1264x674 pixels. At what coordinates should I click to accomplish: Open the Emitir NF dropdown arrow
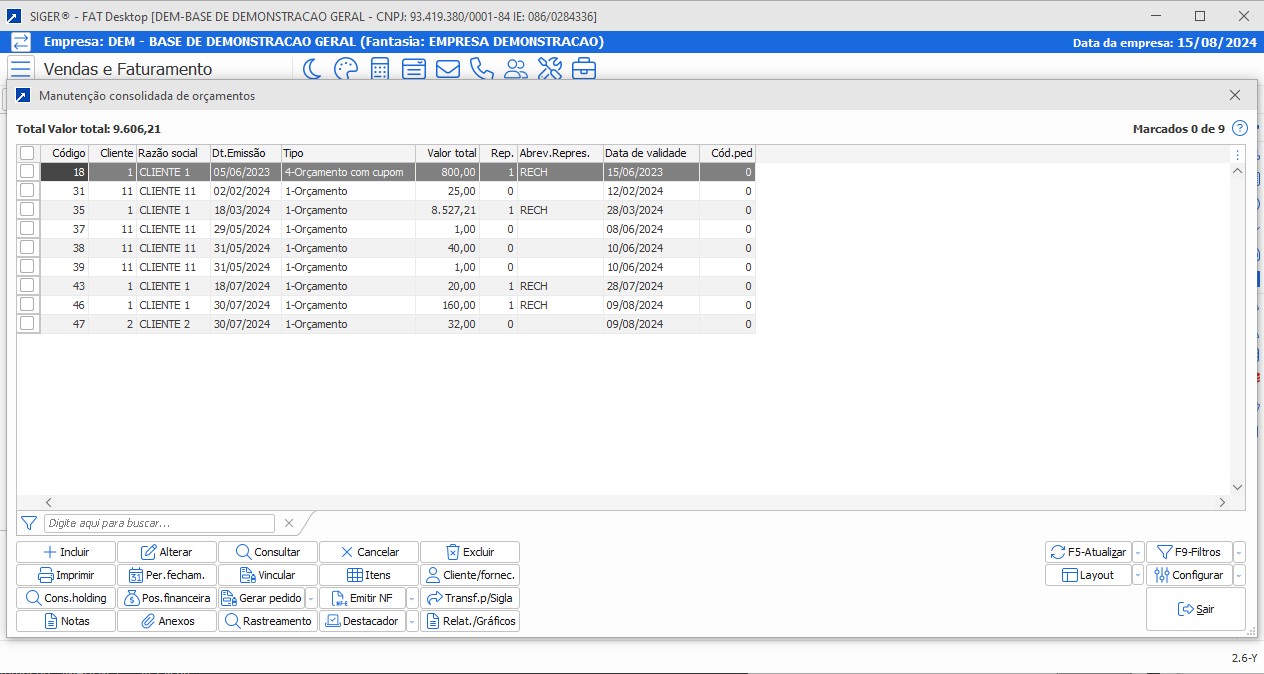[411, 598]
